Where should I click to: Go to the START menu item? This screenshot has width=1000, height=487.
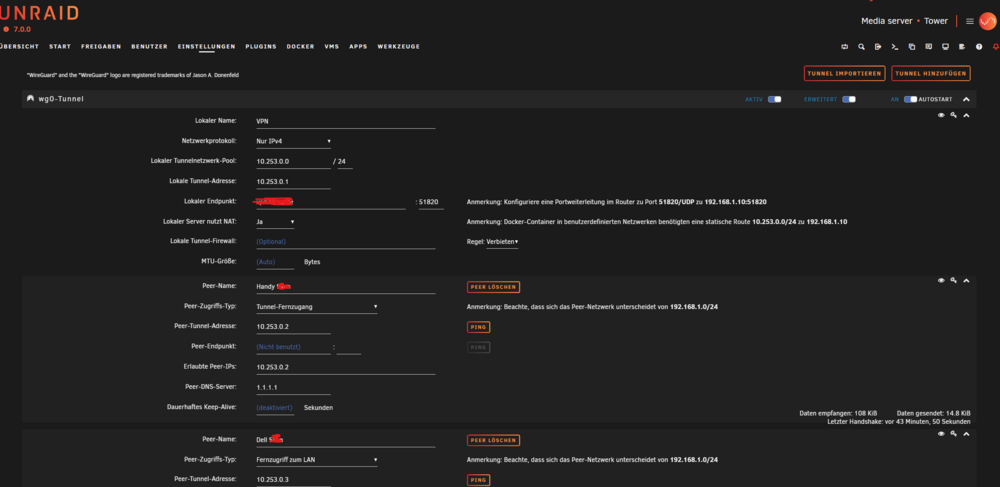pyautogui.click(x=60, y=47)
